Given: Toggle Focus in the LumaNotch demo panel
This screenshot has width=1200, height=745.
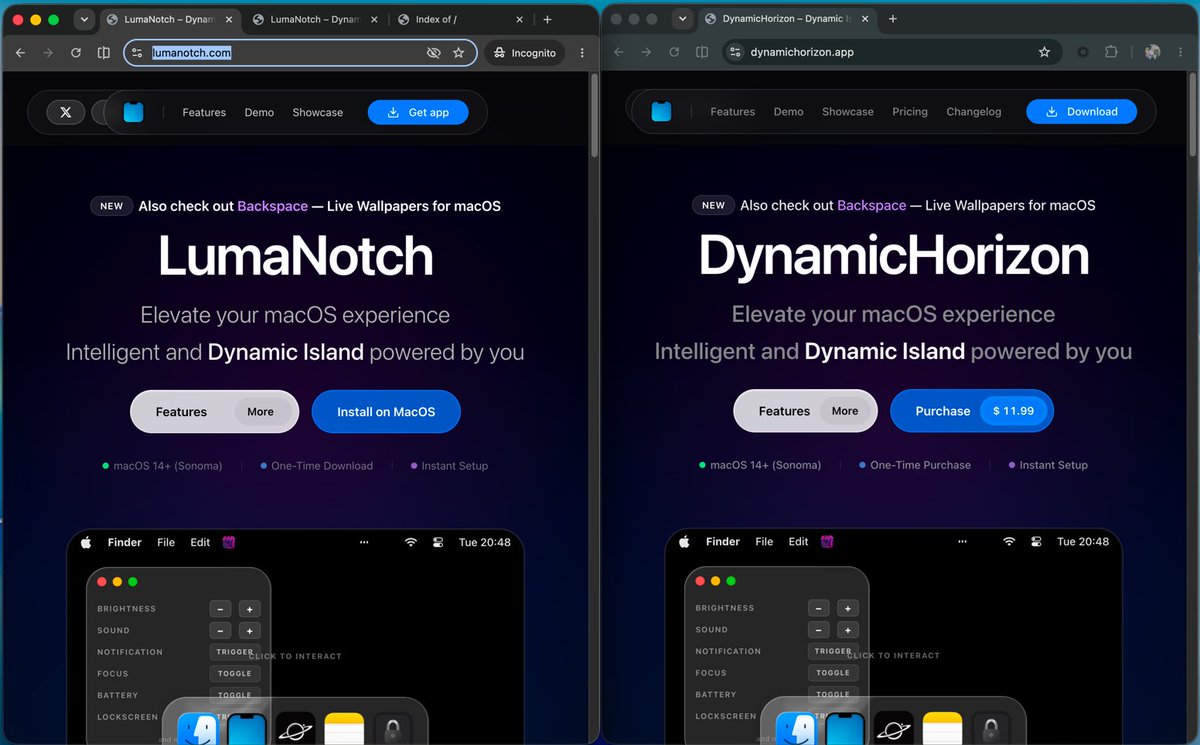Looking at the screenshot, I should click(235, 673).
